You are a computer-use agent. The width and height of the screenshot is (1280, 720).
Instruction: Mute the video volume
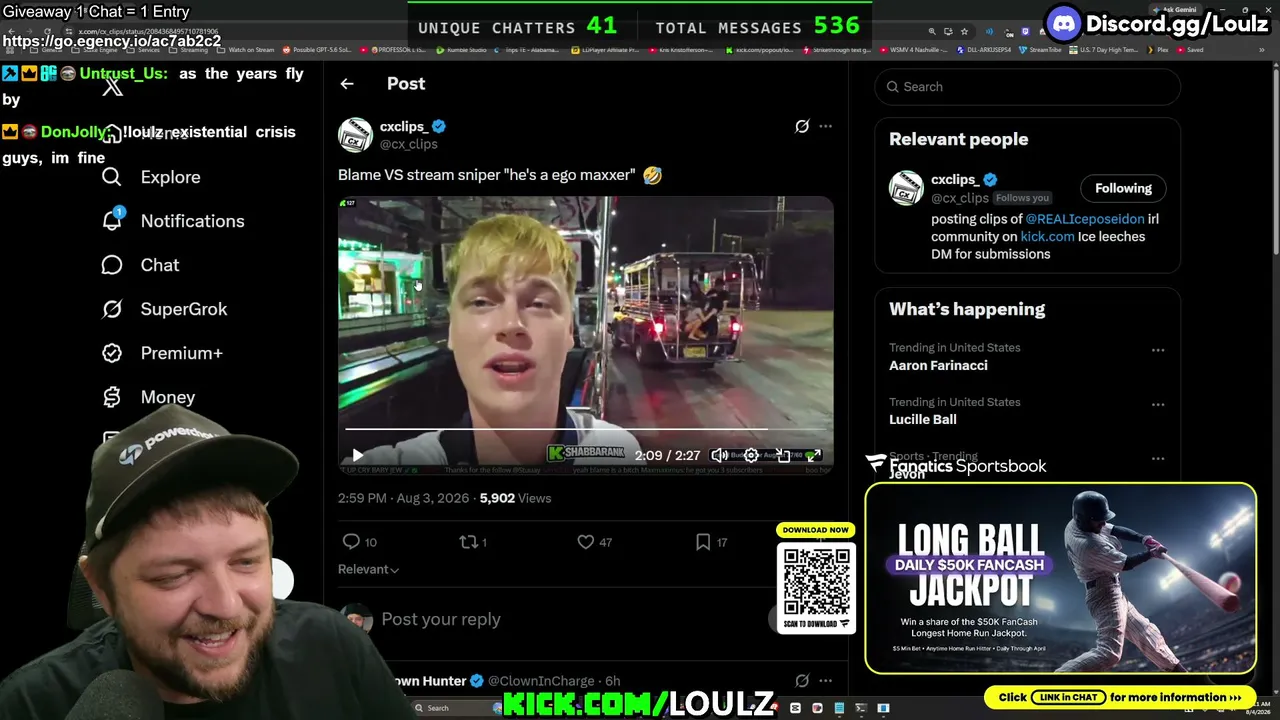click(x=719, y=455)
